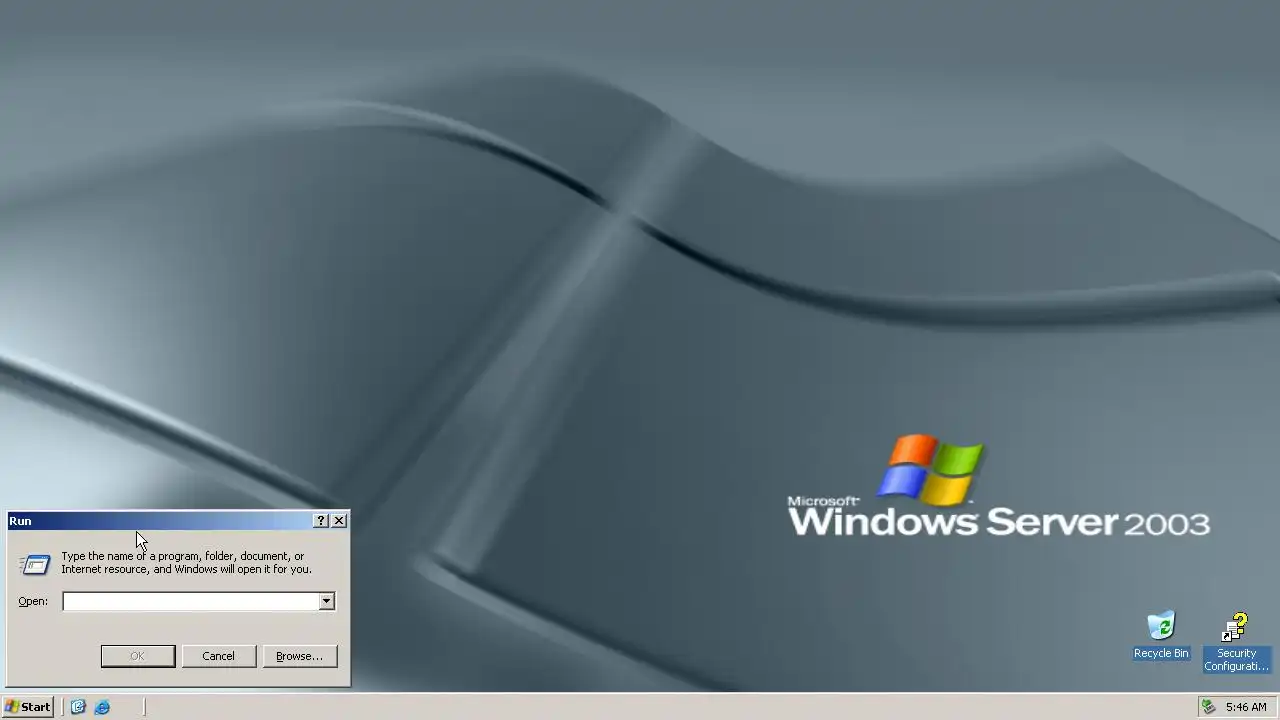
Task: Click the 'Type the name of a program' text
Action: 187,563
